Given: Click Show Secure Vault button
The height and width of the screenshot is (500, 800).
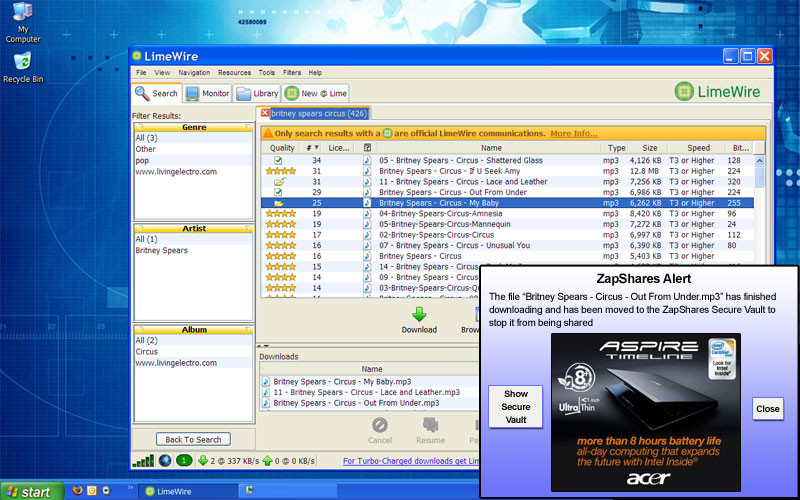Looking at the screenshot, I should (515, 407).
